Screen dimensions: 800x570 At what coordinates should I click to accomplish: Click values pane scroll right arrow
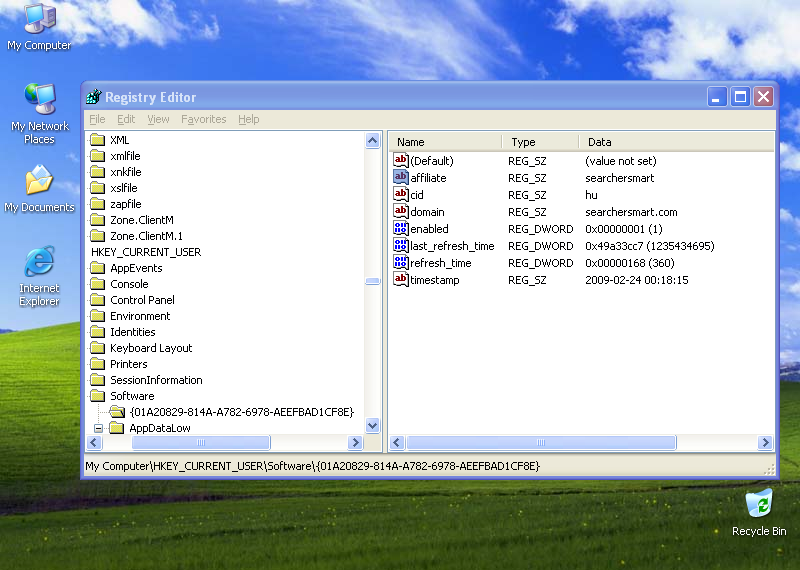pos(765,442)
